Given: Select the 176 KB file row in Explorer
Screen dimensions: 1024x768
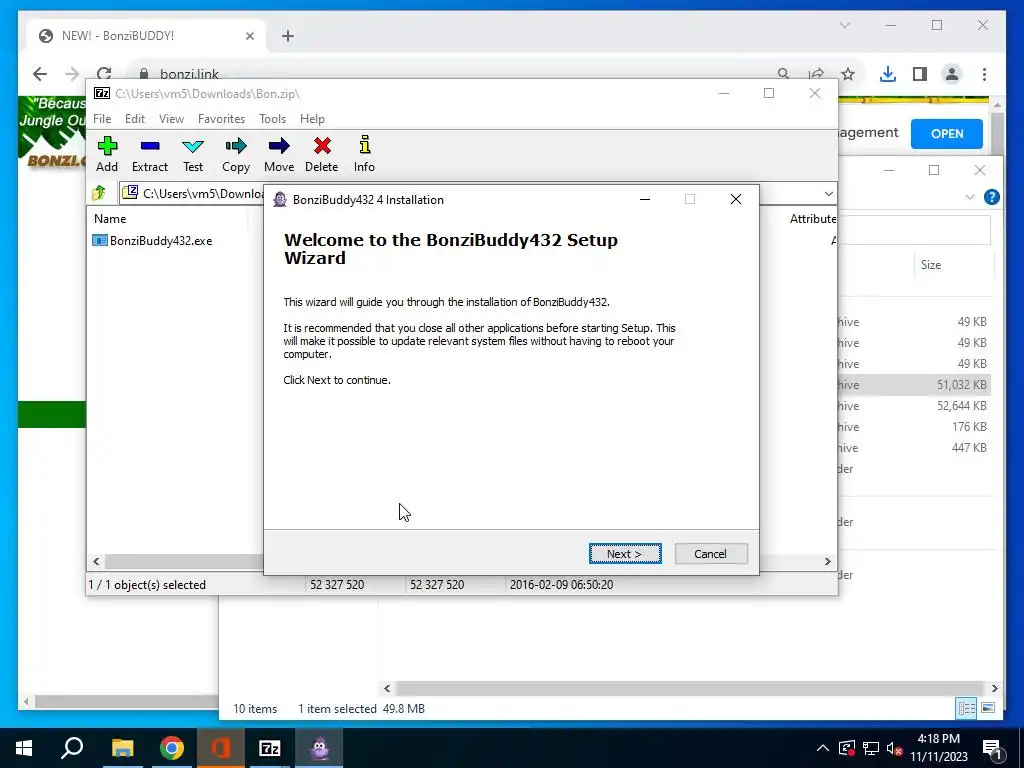Looking at the screenshot, I should coord(914,426).
